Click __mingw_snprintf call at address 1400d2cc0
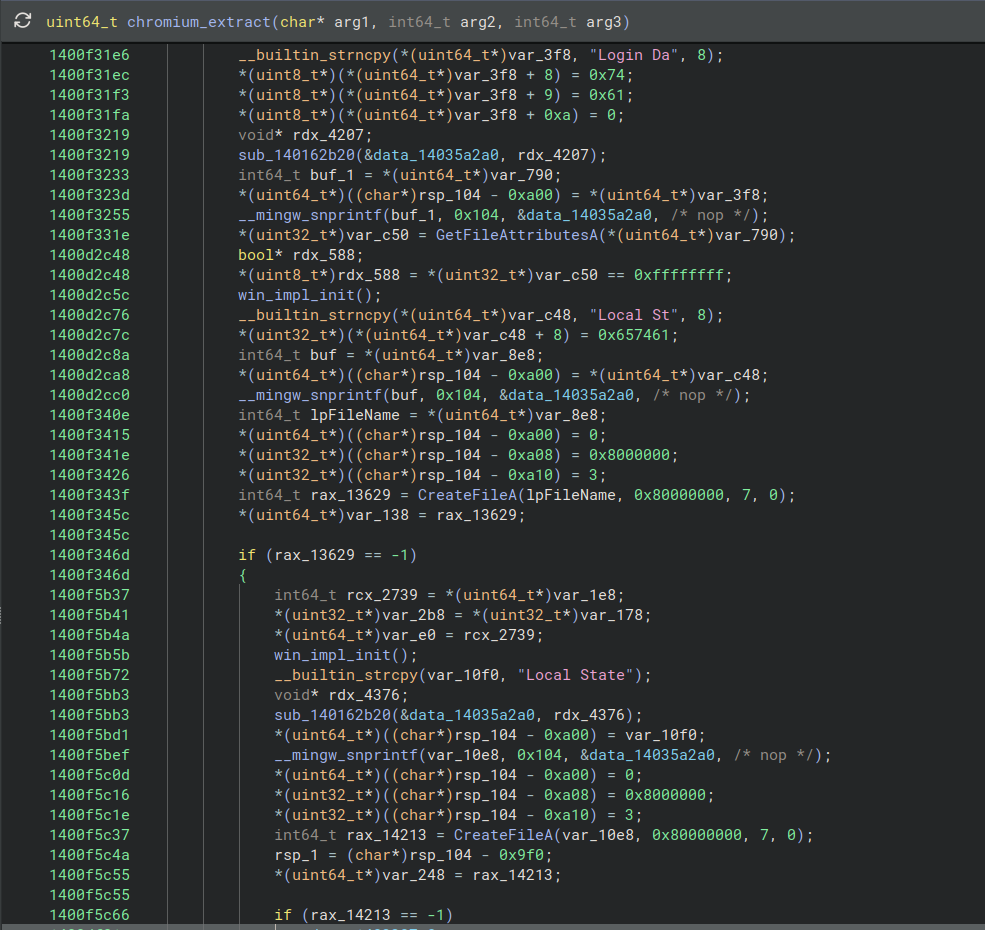The width and height of the screenshot is (985, 930). point(310,395)
